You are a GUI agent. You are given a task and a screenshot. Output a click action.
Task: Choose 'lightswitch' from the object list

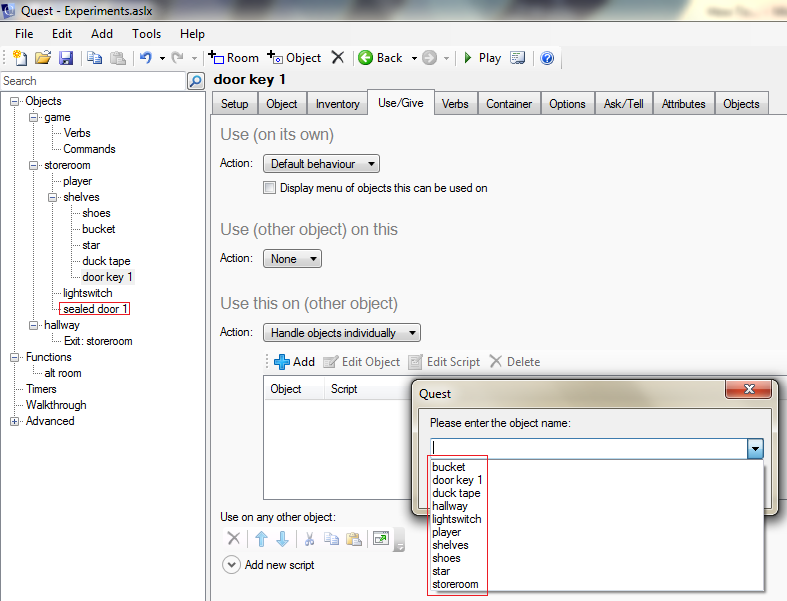456,519
